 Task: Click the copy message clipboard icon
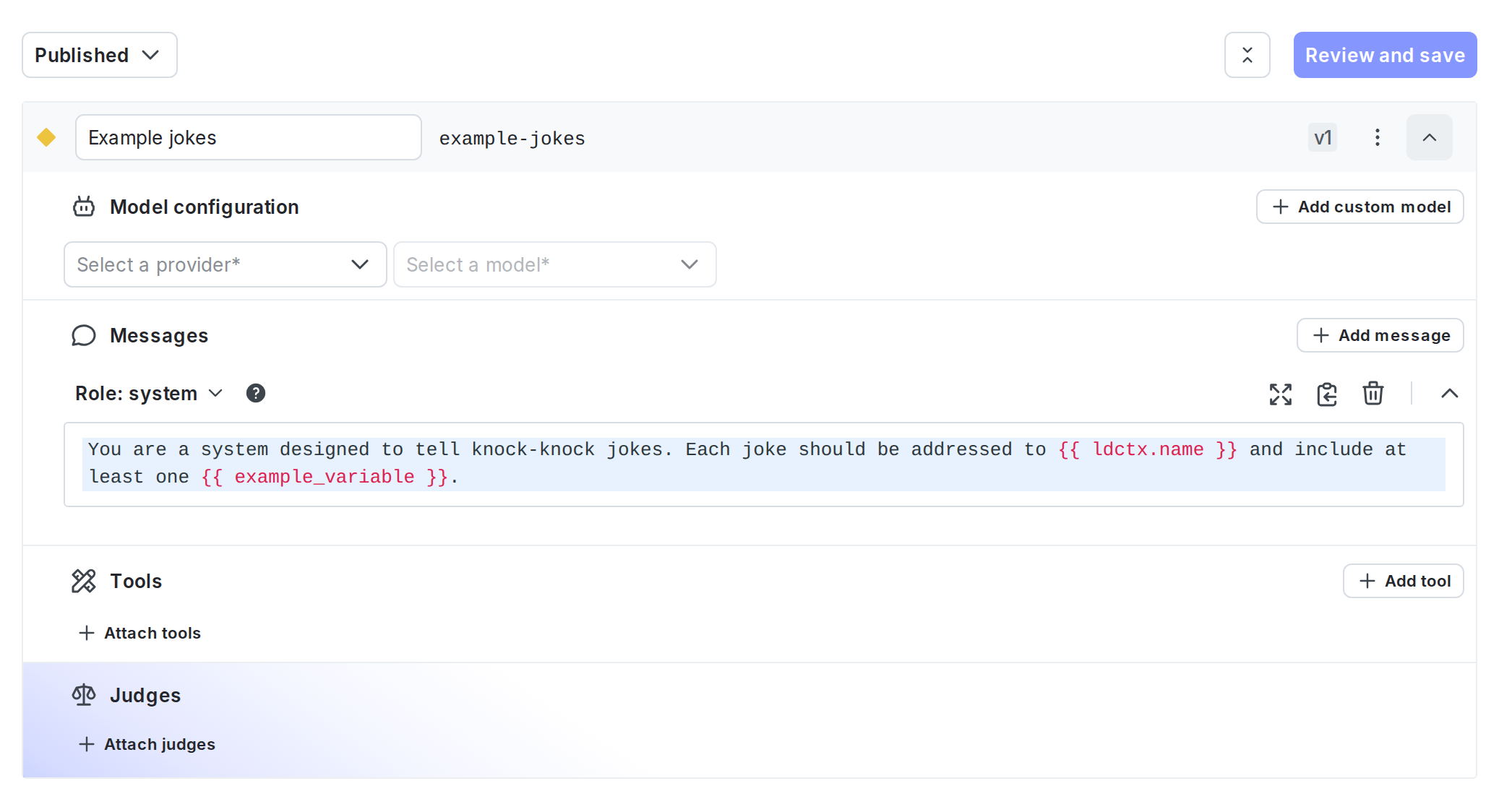(x=1326, y=394)
